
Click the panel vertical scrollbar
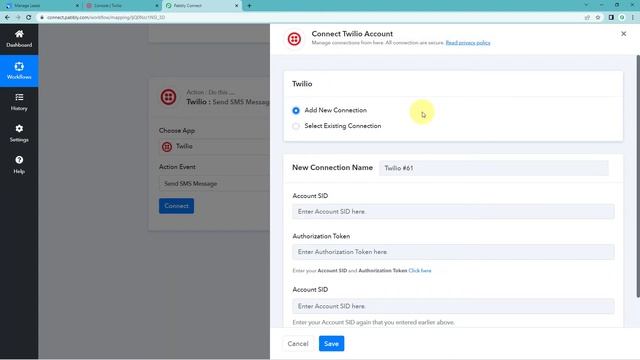(x=638, y=176)
